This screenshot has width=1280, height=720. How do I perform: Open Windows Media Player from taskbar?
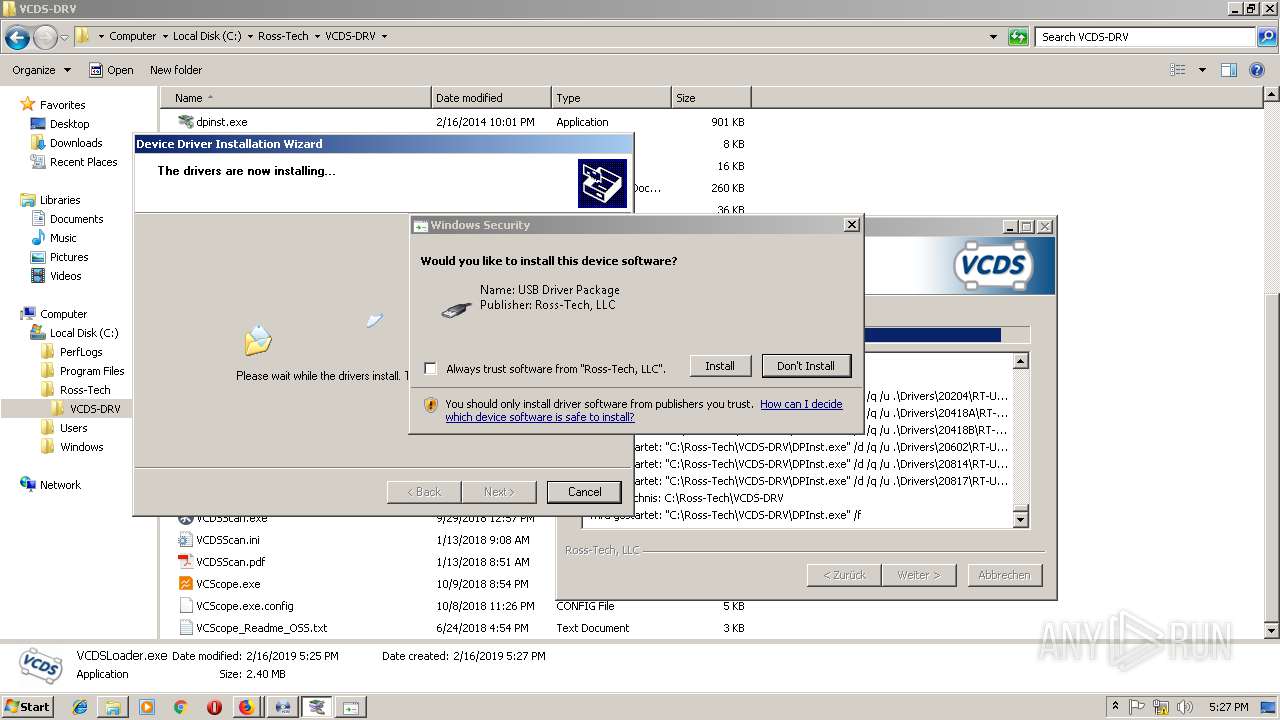click(147, 707)
